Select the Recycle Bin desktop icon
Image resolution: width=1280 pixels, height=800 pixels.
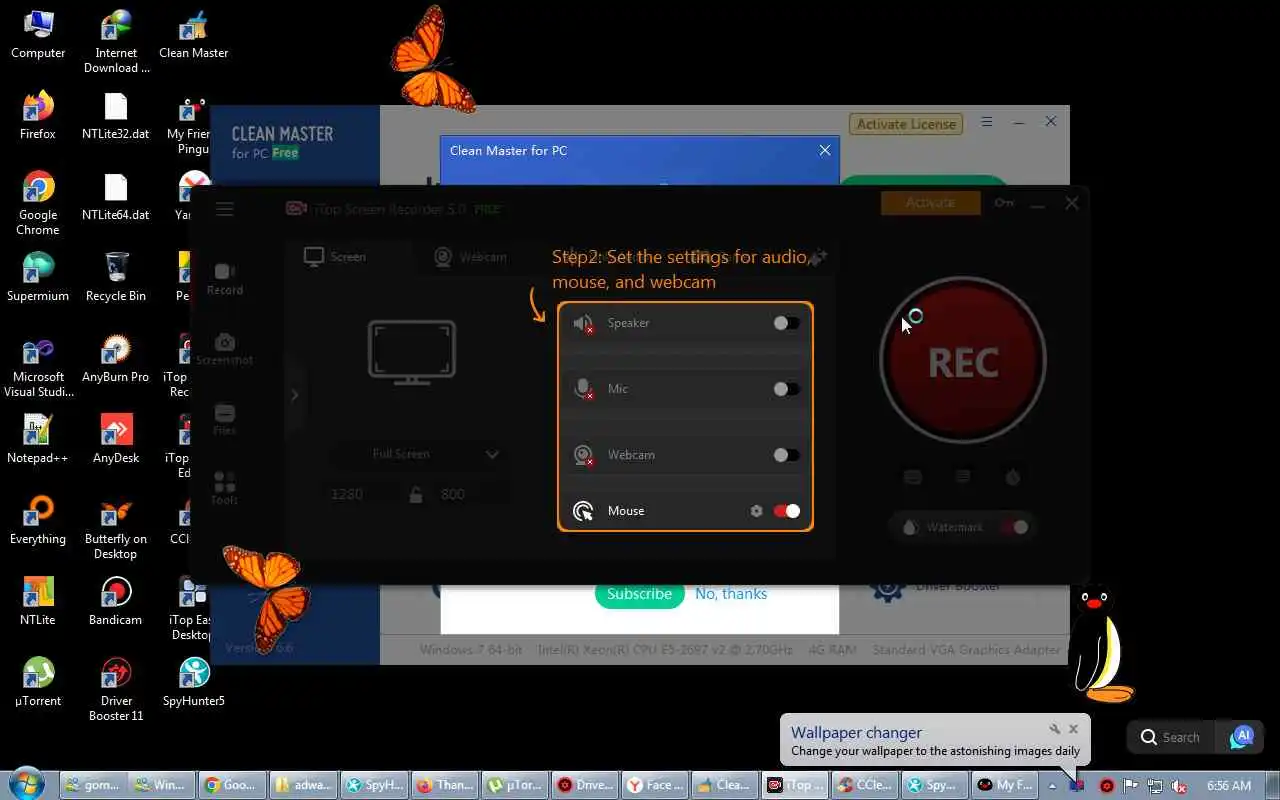click(x=116, y=277)
